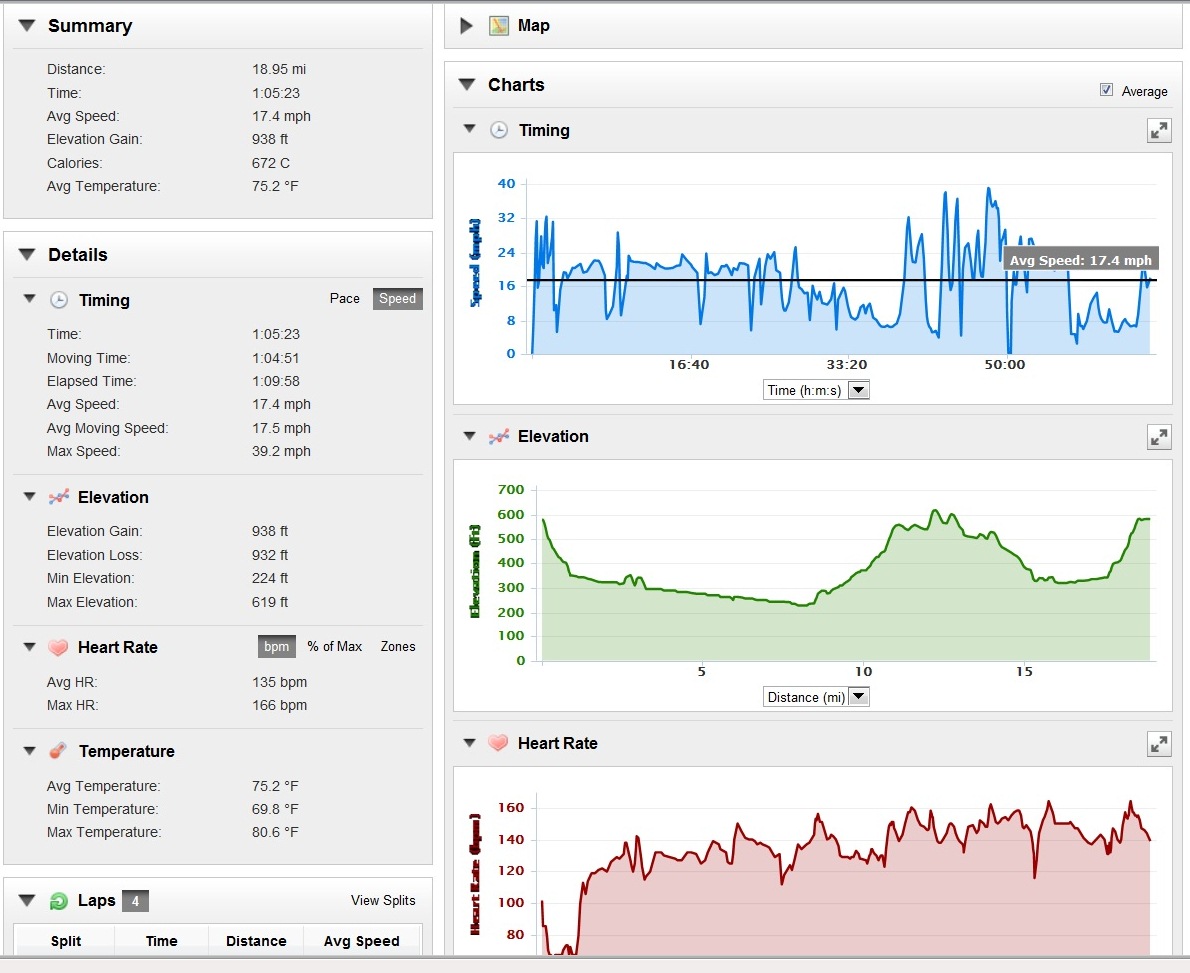Collapse the Summary panel

(x=27, y=26)
